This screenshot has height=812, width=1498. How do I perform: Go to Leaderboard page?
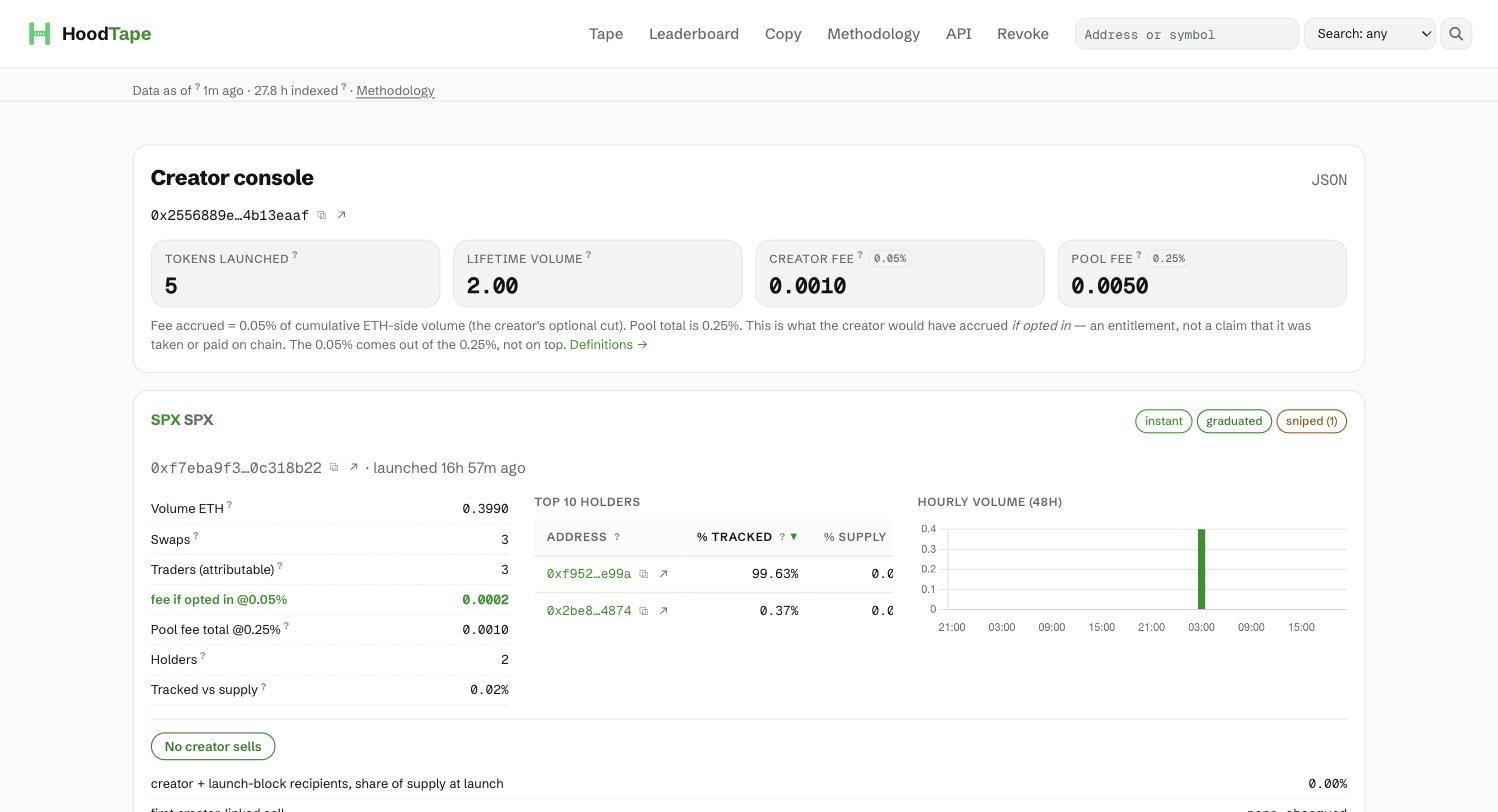tap(694, 34)
